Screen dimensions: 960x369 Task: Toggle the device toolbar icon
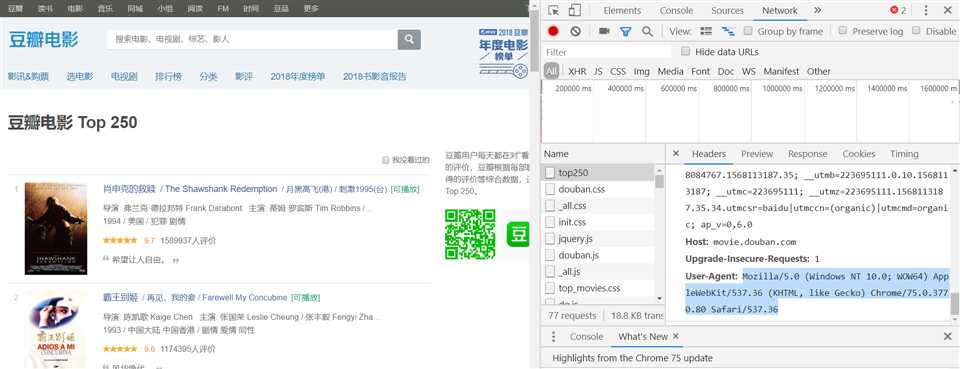pyautogui.click(x=574, y=10)
